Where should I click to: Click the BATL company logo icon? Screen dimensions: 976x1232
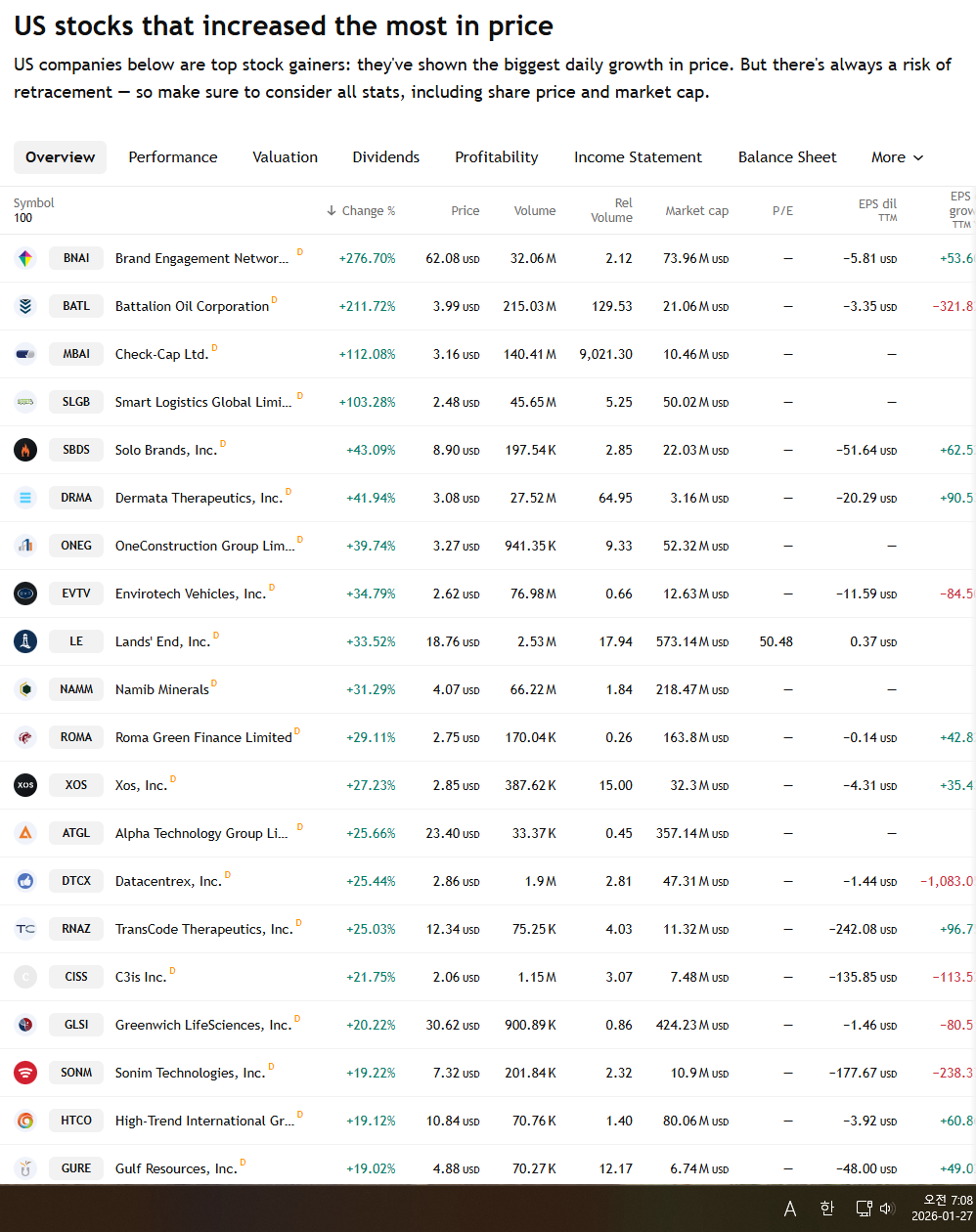(x=25, y=306)
